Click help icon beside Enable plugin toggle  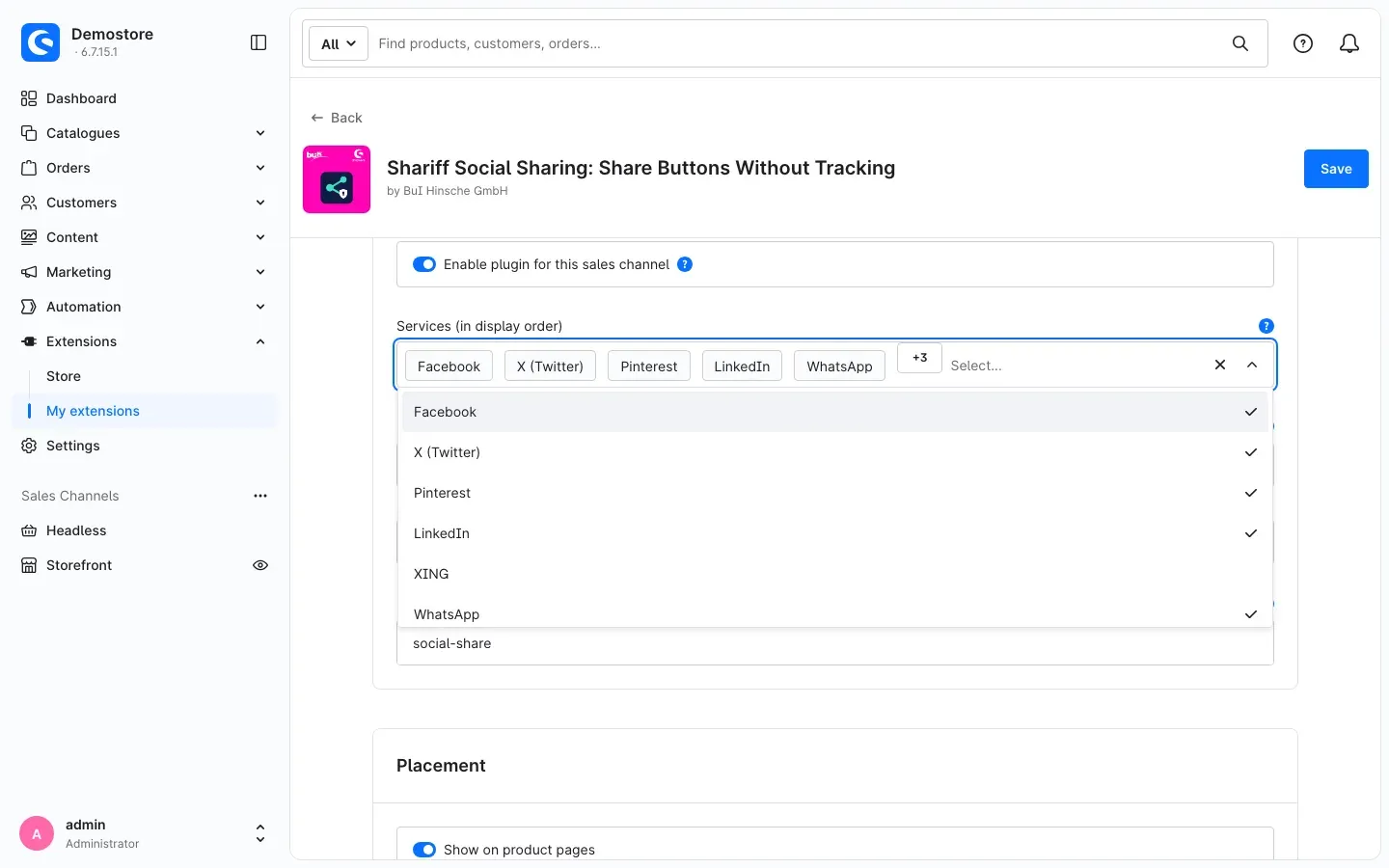click(685, 264)
